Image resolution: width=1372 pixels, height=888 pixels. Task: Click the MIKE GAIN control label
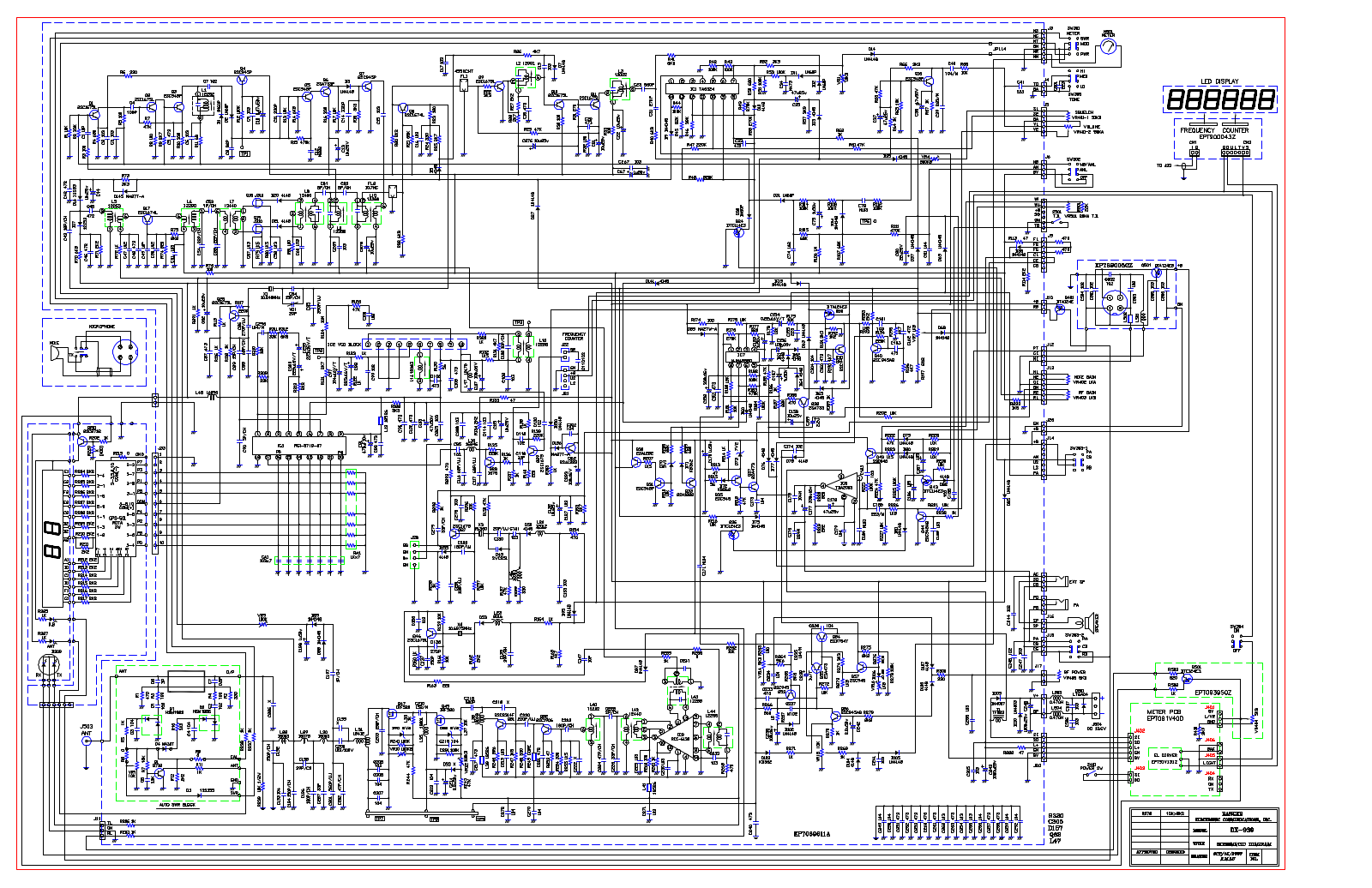pos(1085,377)
